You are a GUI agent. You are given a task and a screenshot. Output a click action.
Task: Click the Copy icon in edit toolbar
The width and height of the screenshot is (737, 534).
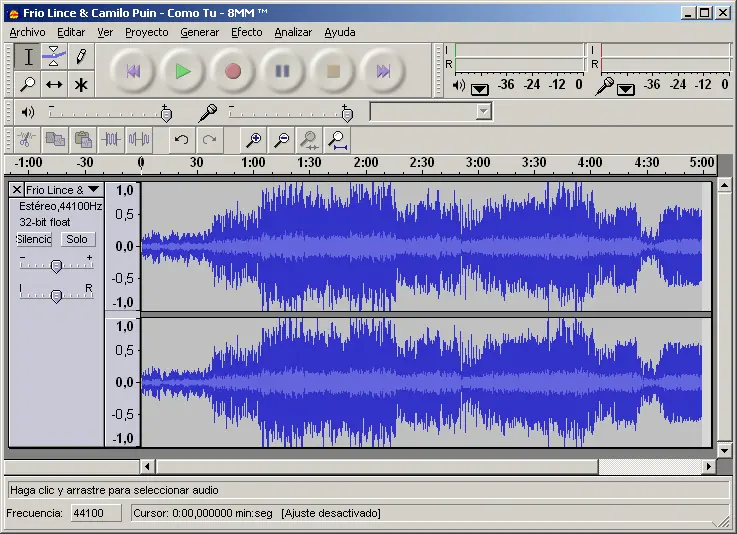tap(55, 140)
